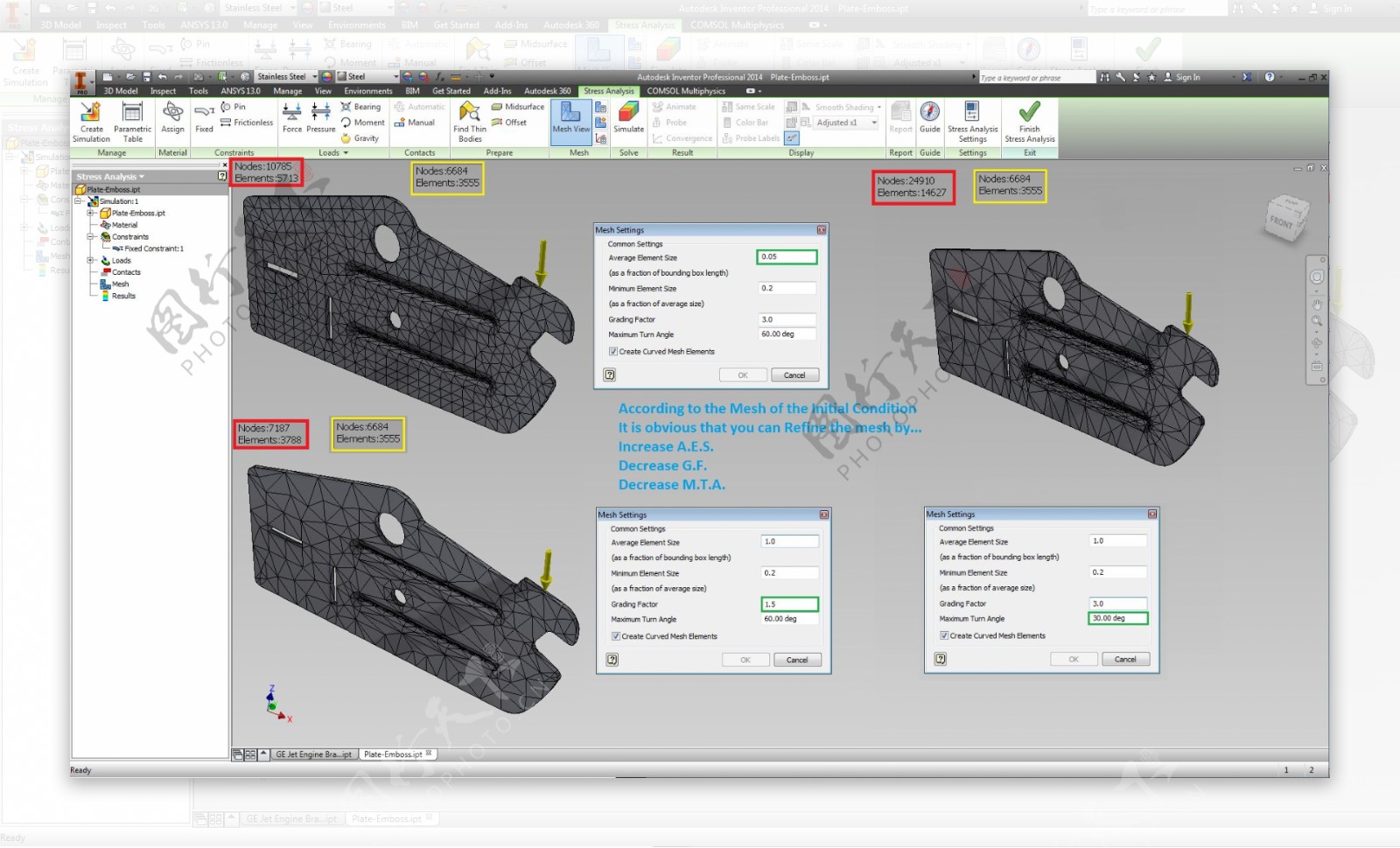Expand the Loads tree node
1400x848 pixels.
point(90,260)
